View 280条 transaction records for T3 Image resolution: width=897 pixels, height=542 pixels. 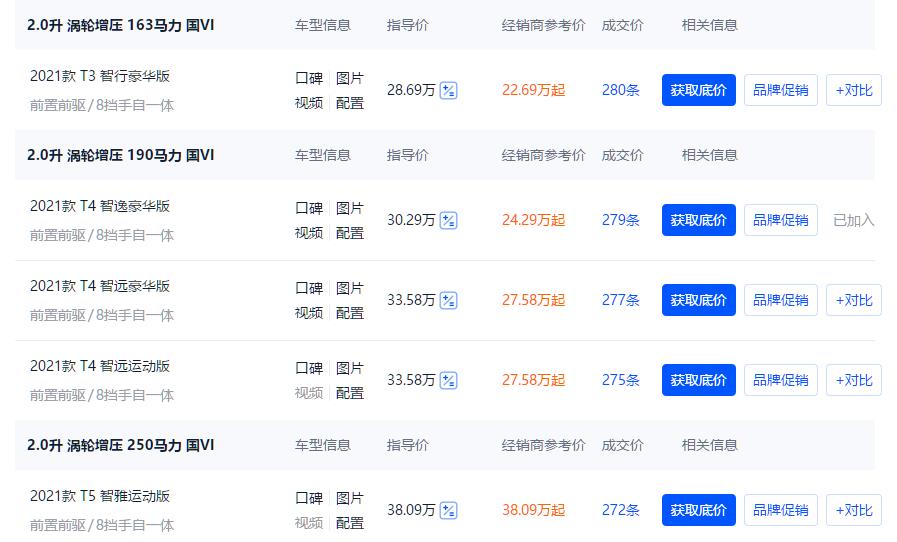tap(620, 90)
